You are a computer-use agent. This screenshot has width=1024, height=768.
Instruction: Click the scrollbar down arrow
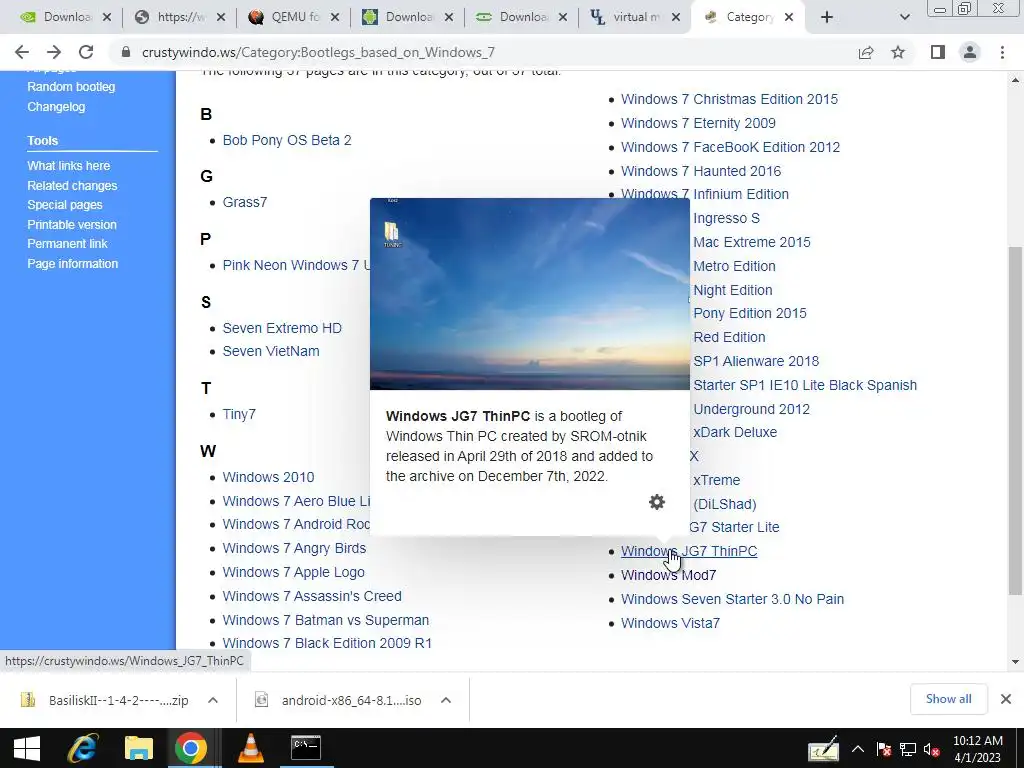(1016, 662)
